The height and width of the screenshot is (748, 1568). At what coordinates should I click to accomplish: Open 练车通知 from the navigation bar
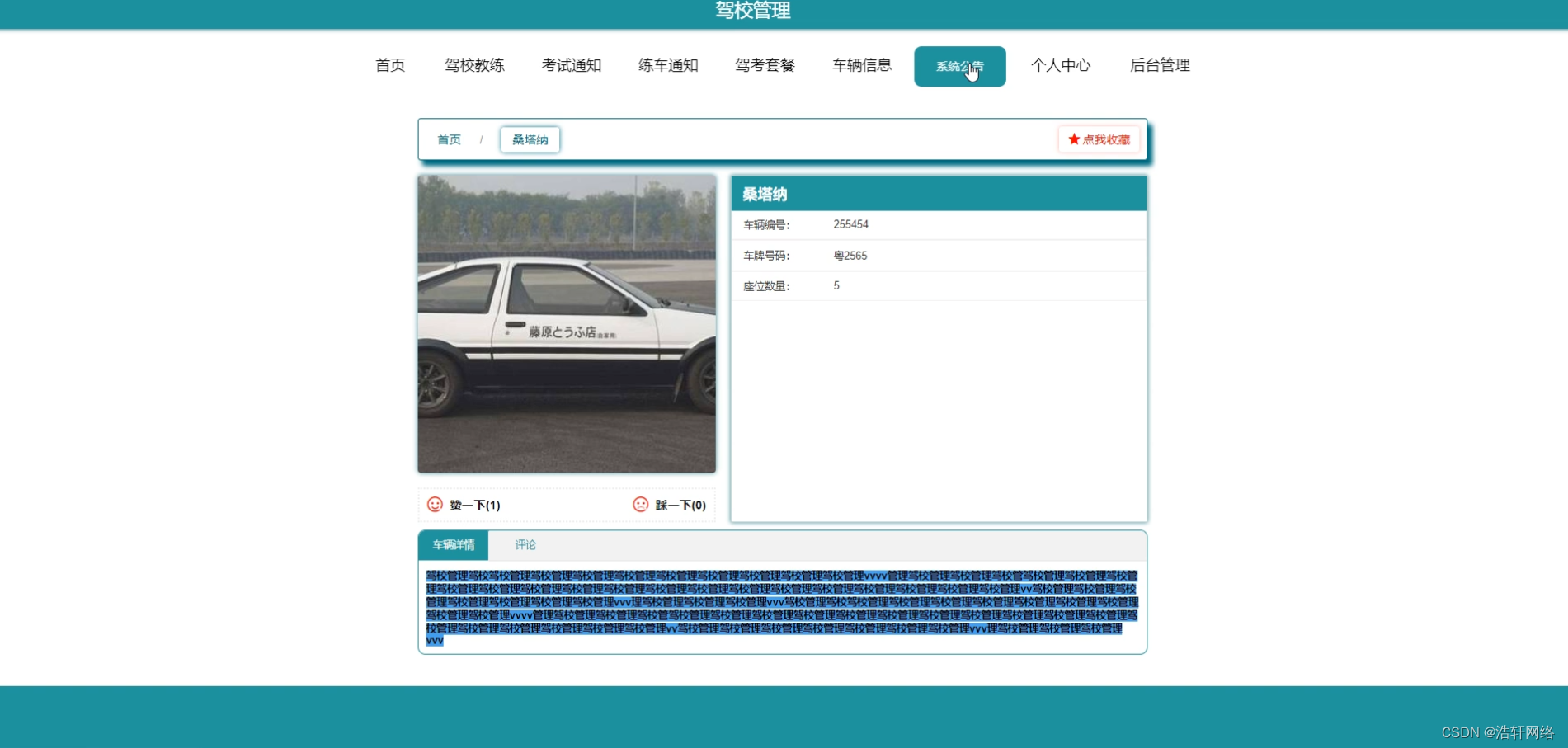(668, 65)
